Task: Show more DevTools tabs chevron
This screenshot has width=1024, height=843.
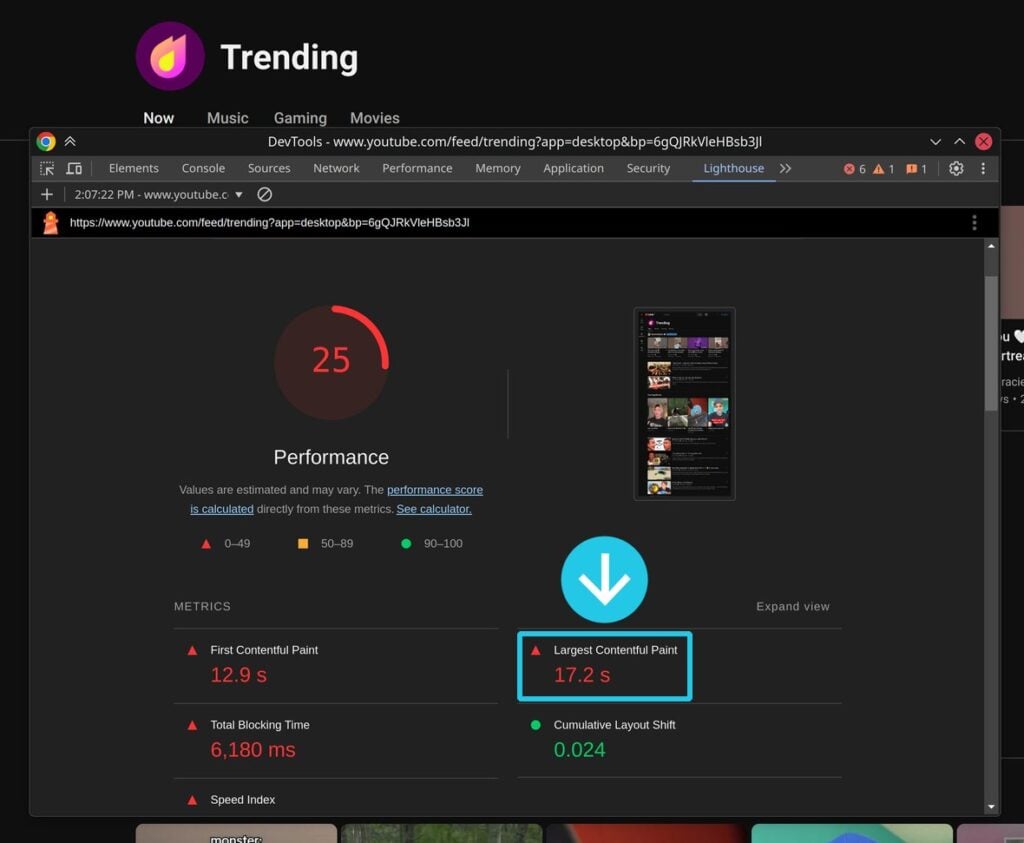Action: (785, 168)
